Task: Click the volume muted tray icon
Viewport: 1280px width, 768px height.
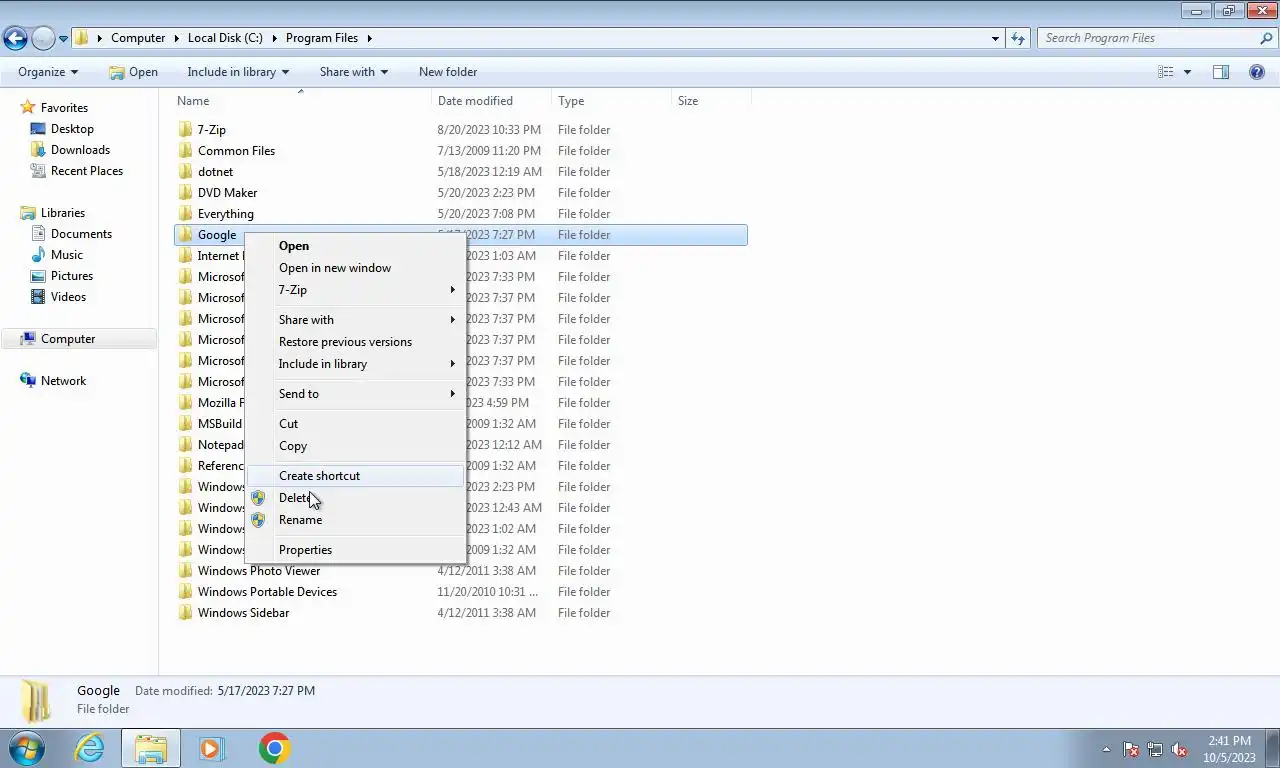Action: point(1179,749)
